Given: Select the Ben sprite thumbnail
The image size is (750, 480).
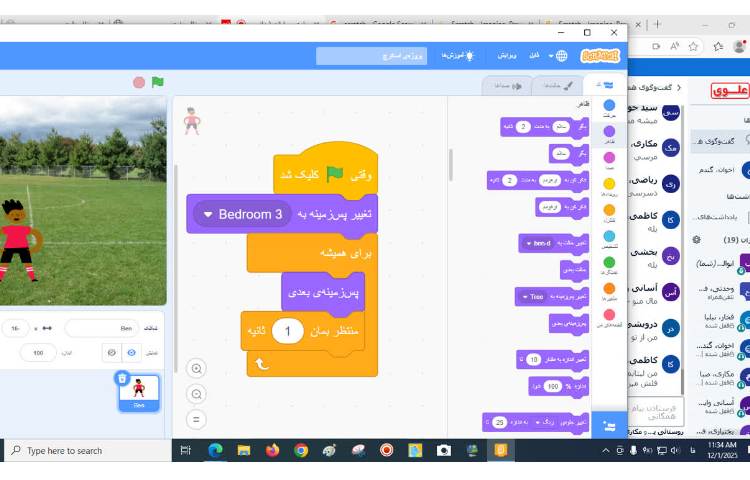Looking at the screenshot, I should pos(139,392).
